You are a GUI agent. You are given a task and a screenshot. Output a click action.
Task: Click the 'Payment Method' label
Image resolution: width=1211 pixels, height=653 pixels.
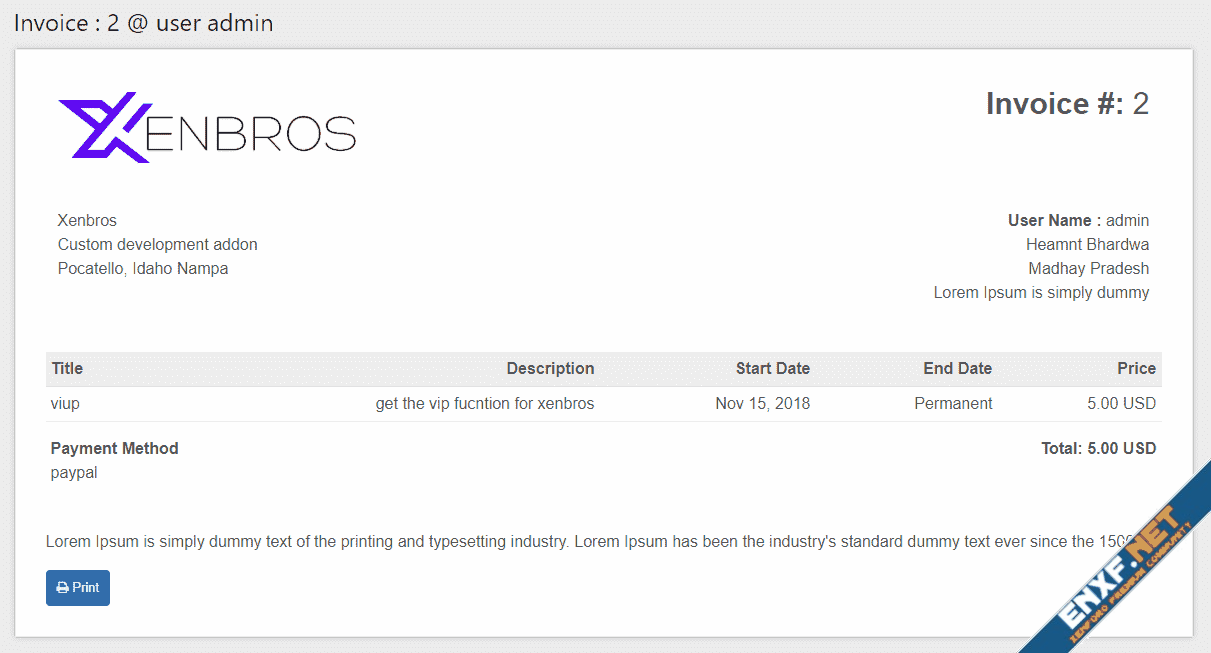(114, 449)
